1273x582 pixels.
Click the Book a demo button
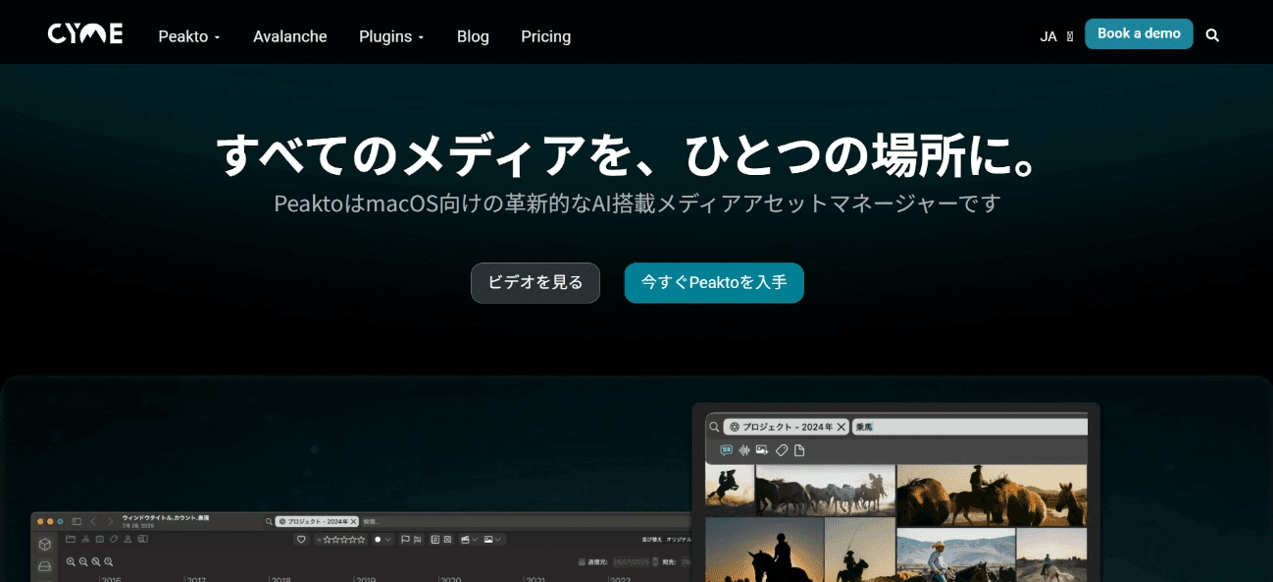coord(1139,33)
